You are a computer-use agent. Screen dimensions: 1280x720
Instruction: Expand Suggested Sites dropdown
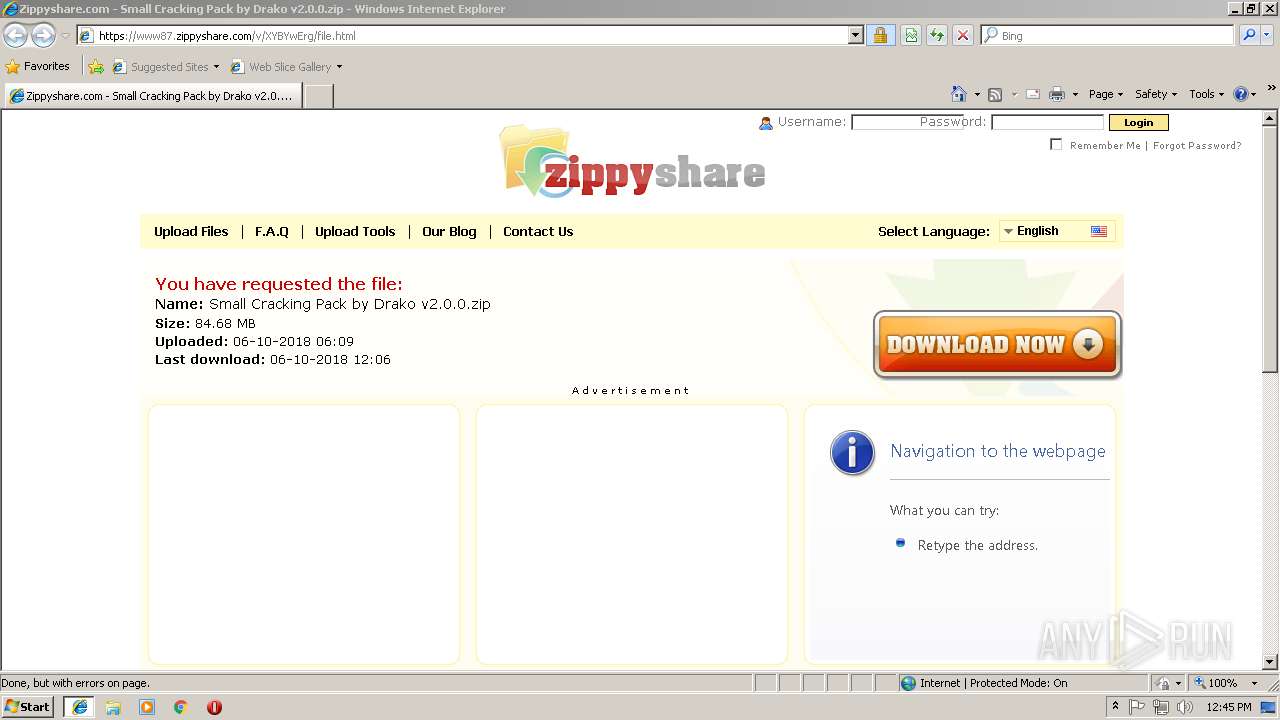tap(216, 67)
